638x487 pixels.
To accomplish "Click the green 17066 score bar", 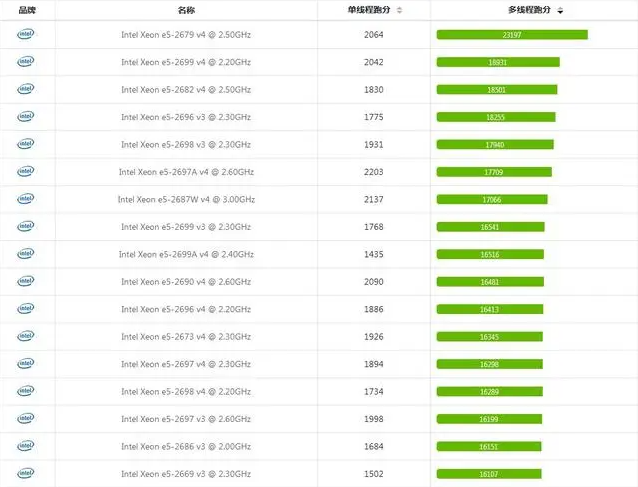I will [492, 199].
